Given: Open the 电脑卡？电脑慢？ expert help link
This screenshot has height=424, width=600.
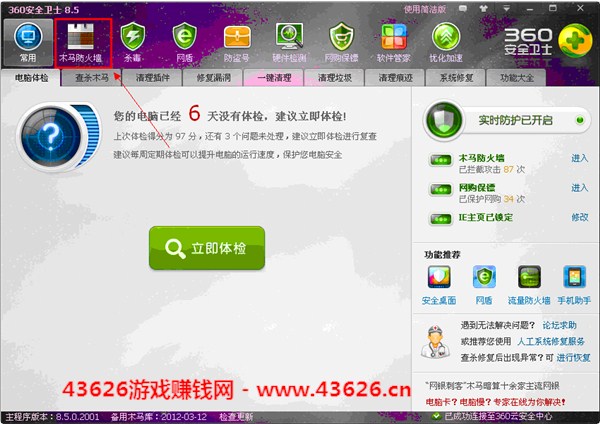Looking at the screenshot, I should click(x=495, y=402).
